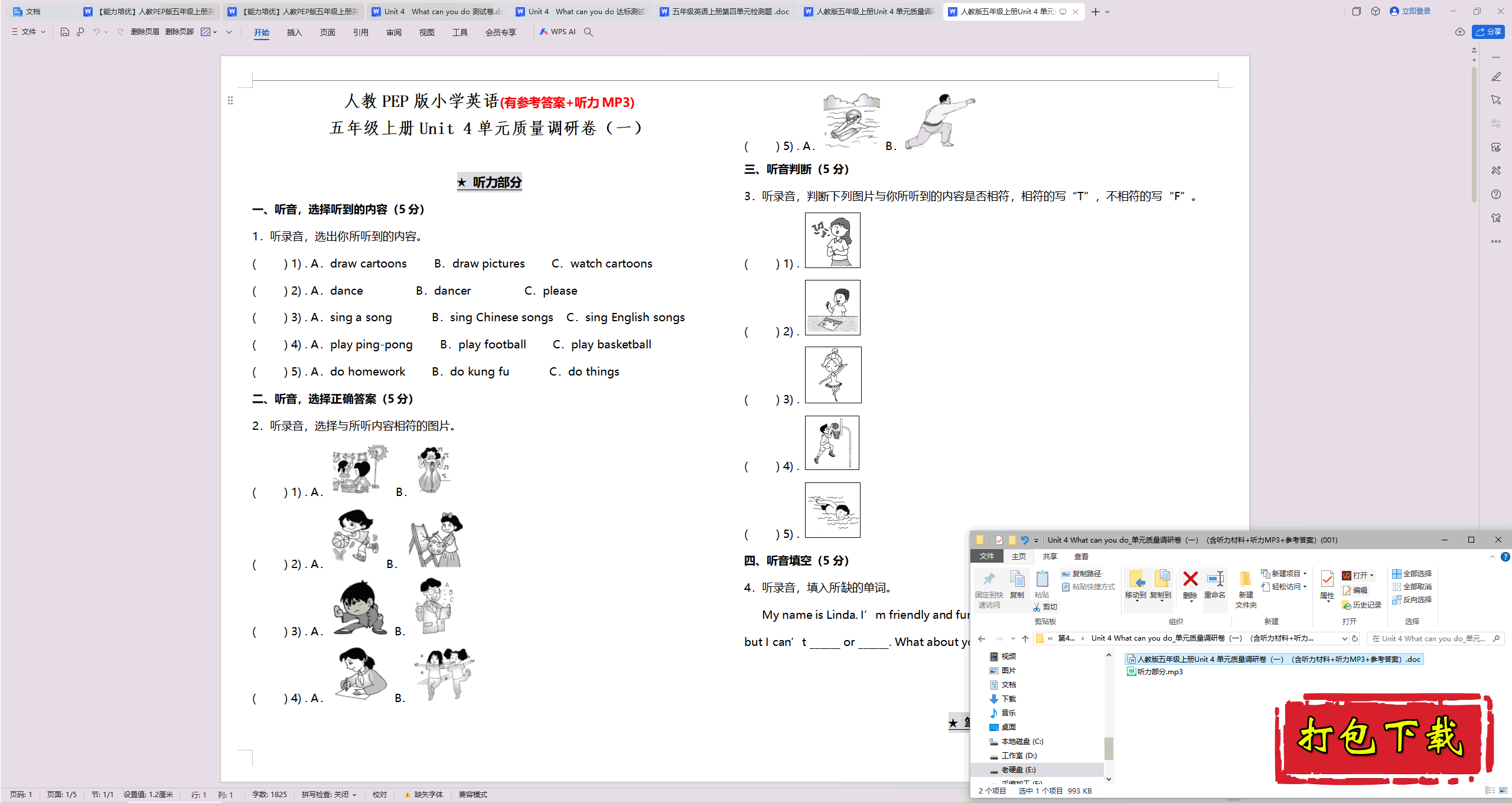Open the 查看 tab in Explorer
1512x803 pixels.
[x=1081, y=557]
